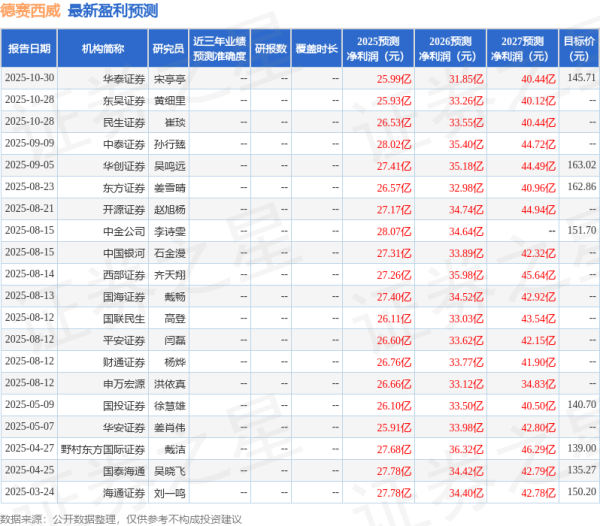Viewport: 600px width, 526px height.
Task: Click researcher name 宋亭亭
Action: (x=170, y=79)
